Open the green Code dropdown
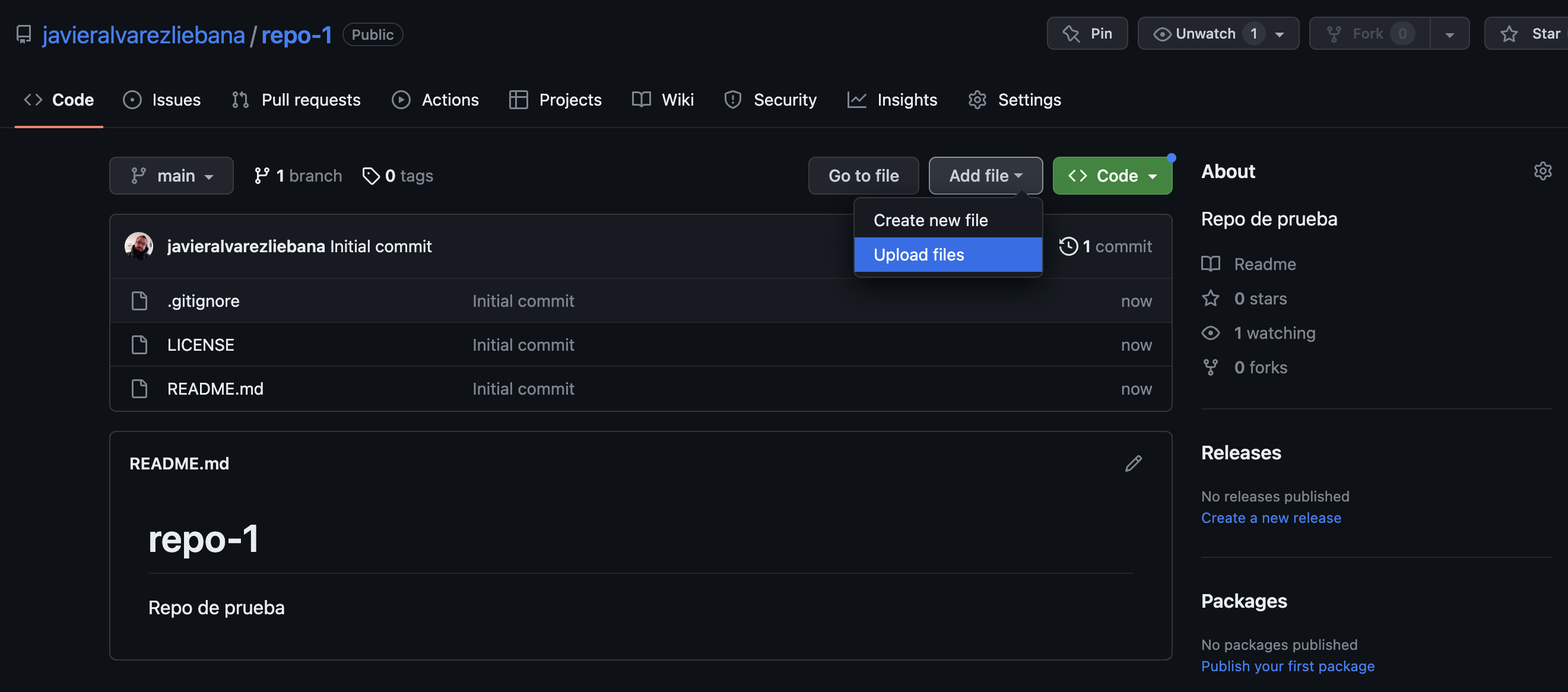1568x692 pixels. (1112, 176)
